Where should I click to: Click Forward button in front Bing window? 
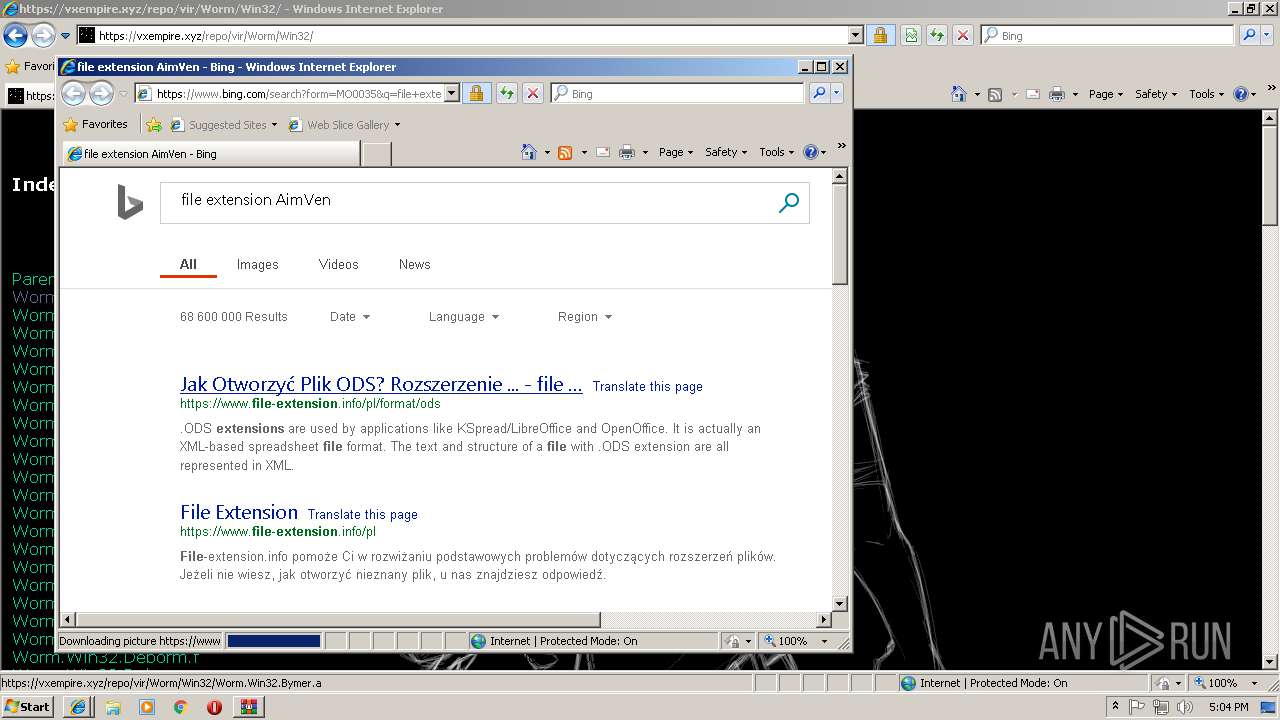point(101,93)
